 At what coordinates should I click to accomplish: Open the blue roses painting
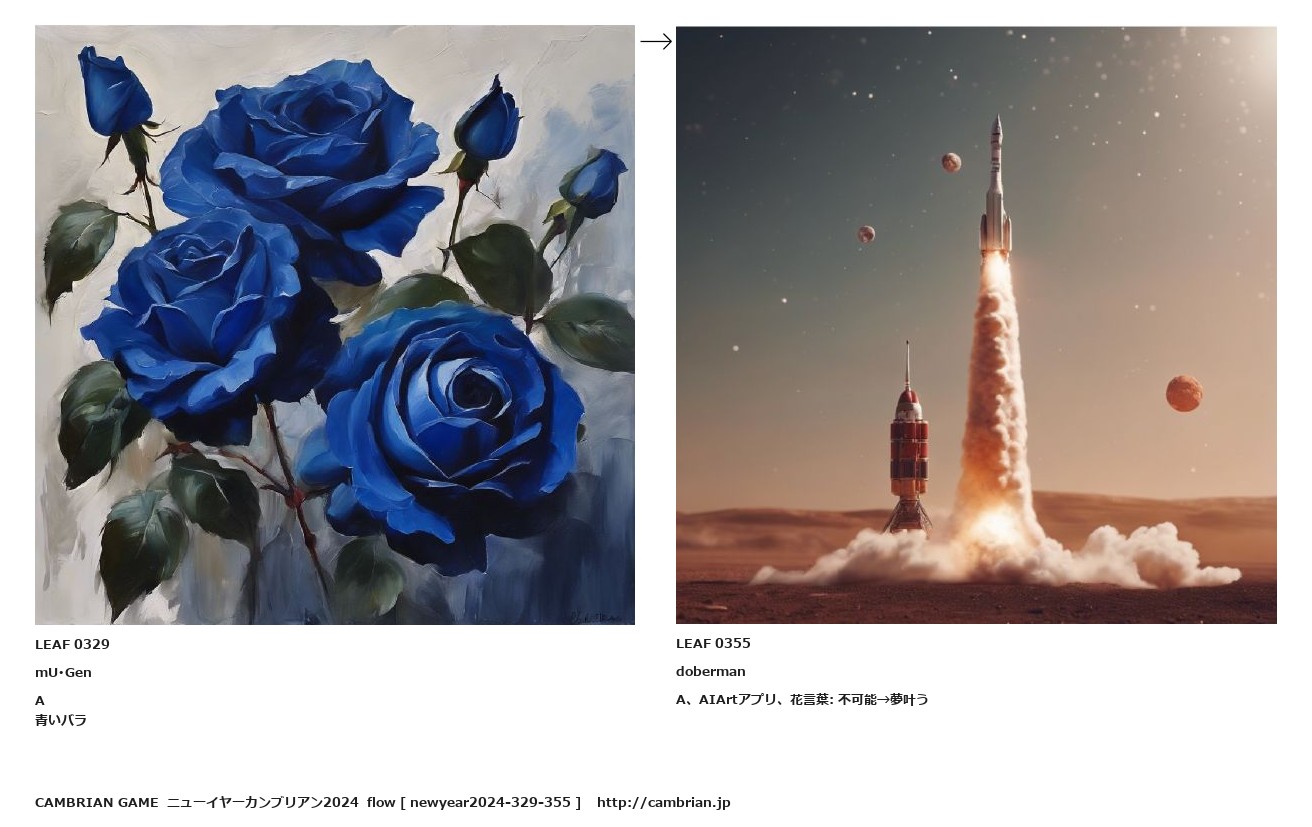pos(335,325)
